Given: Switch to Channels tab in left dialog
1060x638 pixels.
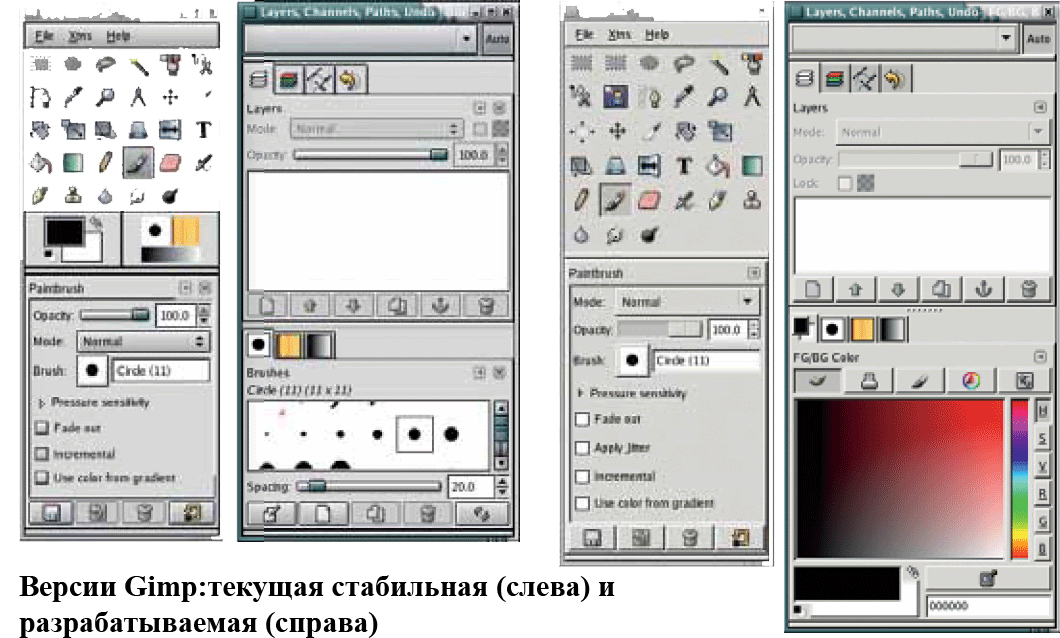Looking at the screenshot, I should 289,80.
